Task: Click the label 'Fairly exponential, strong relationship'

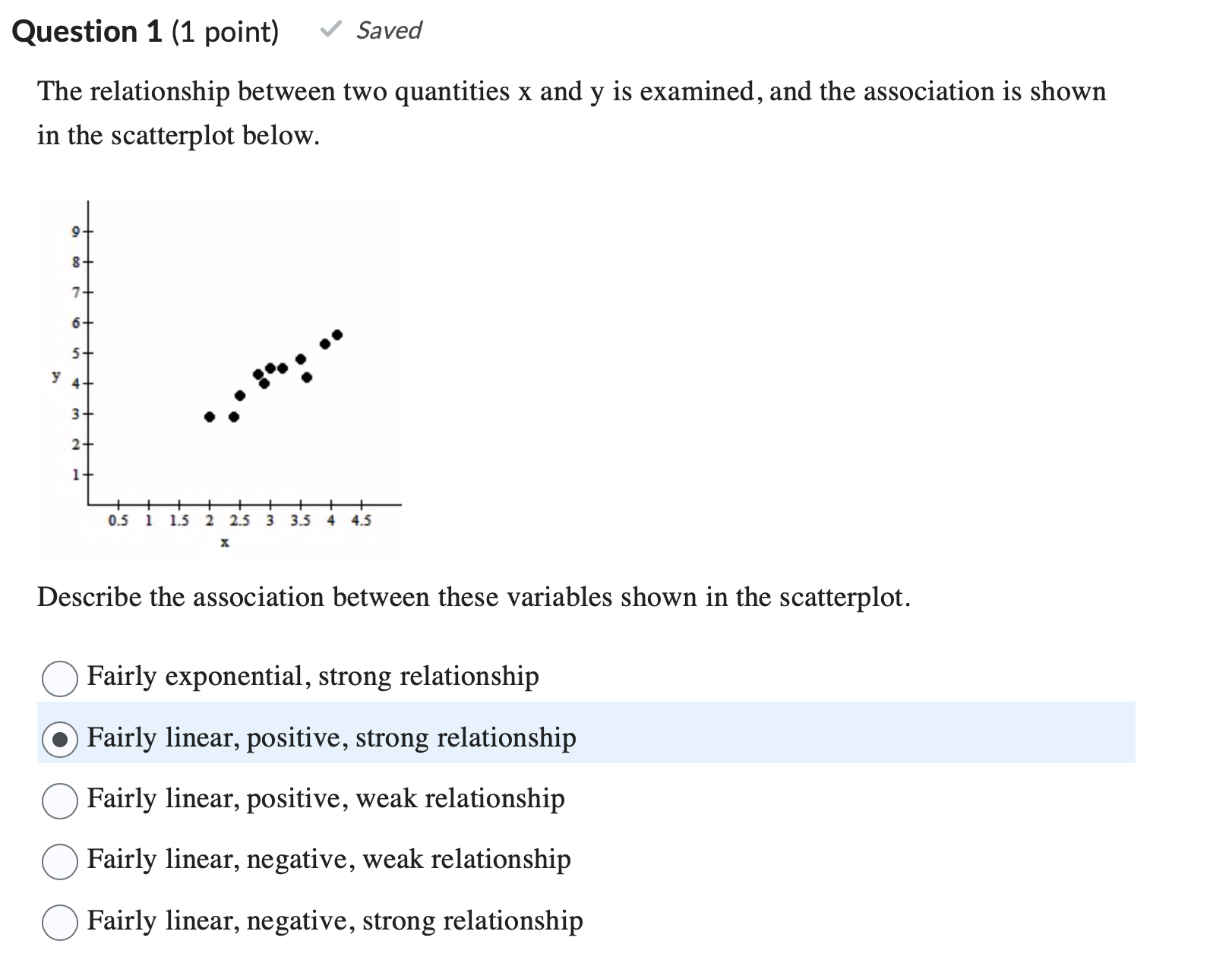Action: click(313, 677)
